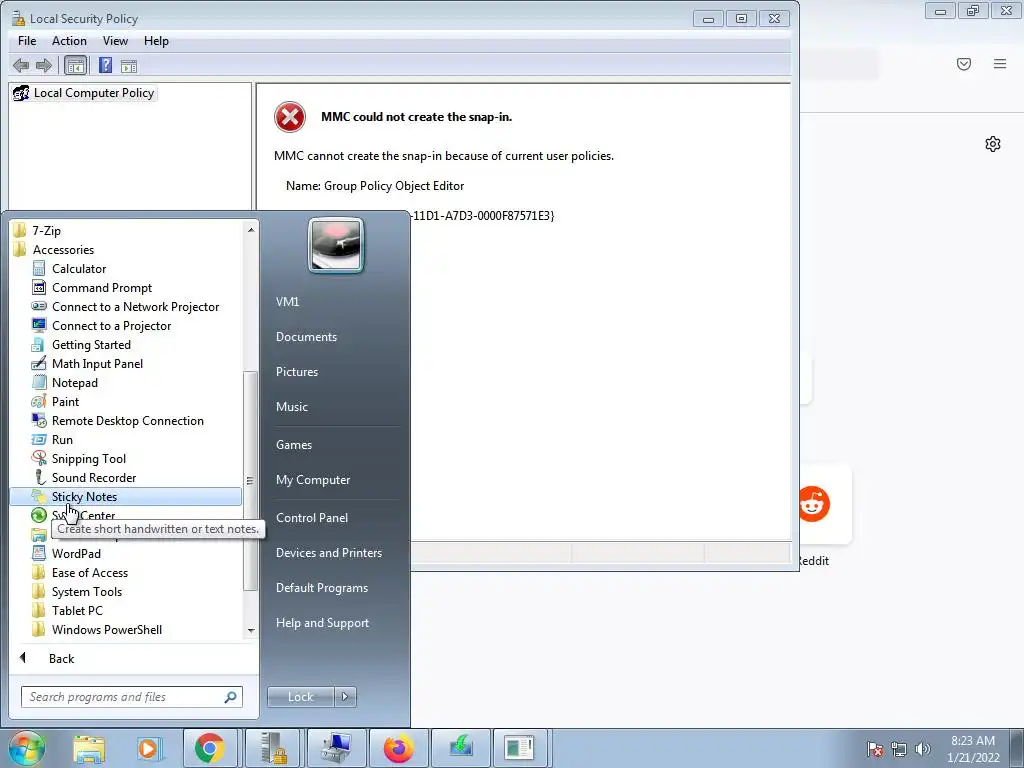Open Default Programs
Screen dimensions: 1024x768
click(322, 588)
